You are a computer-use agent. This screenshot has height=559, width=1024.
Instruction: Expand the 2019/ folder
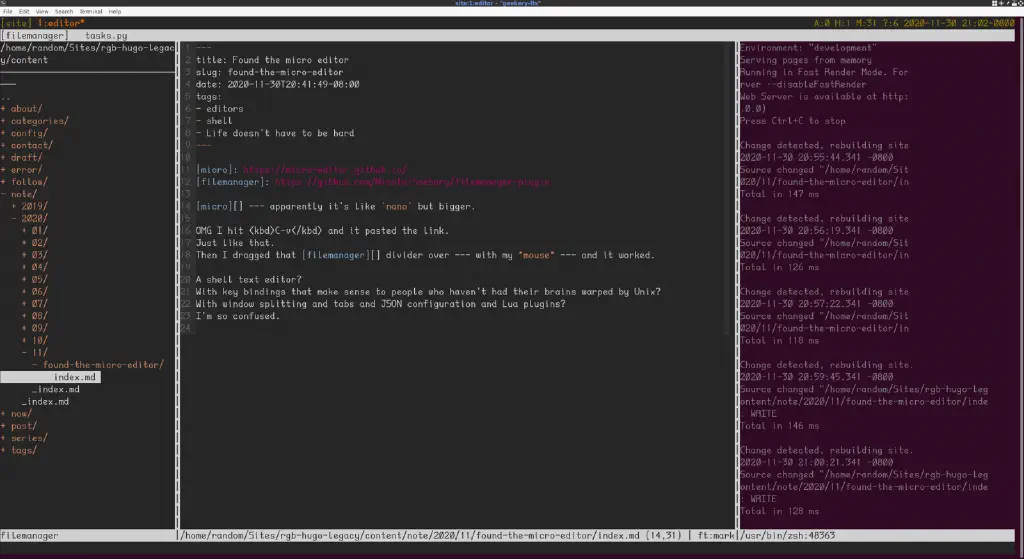(29, 206)
